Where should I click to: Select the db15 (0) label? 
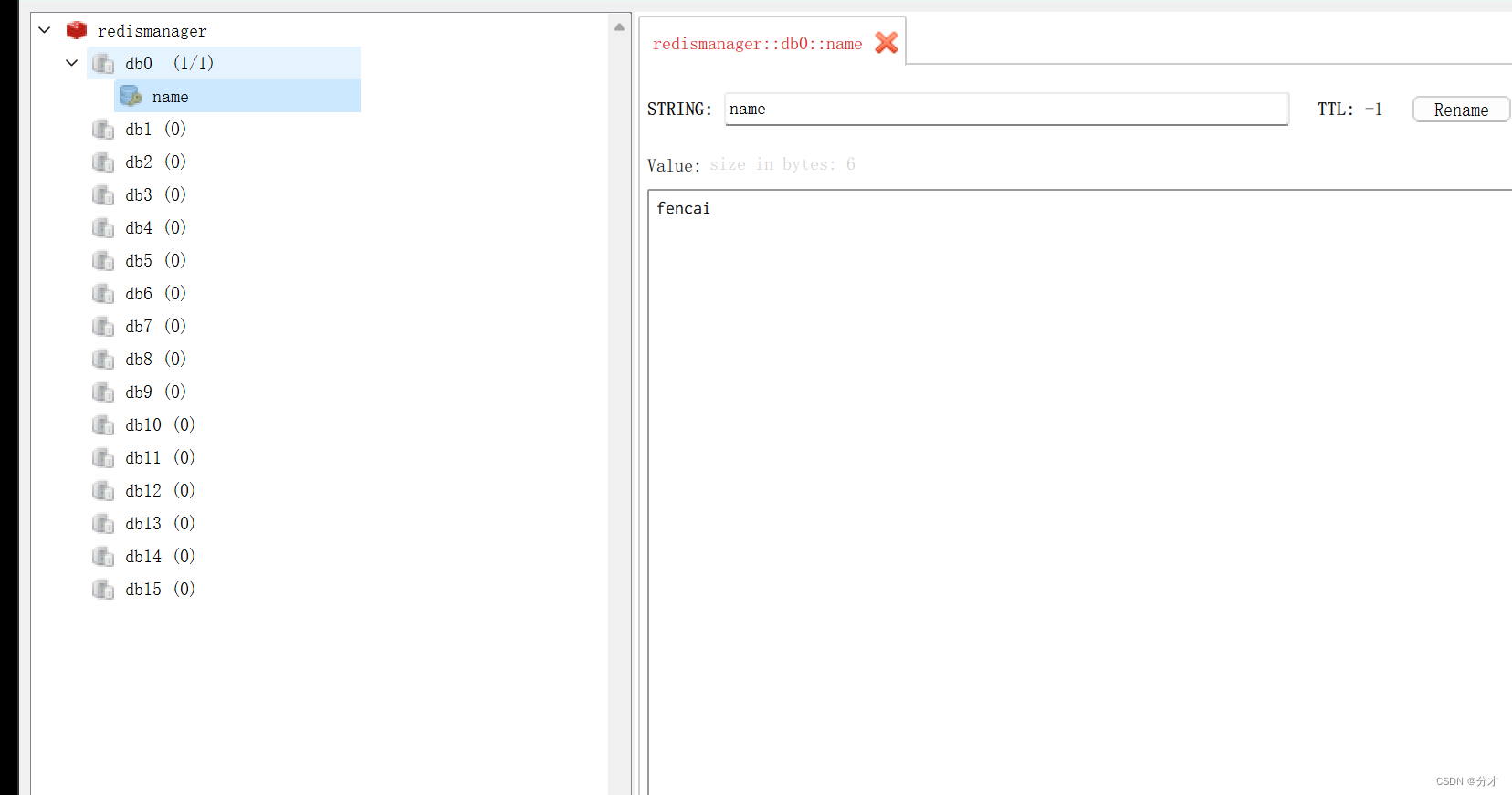point(161,589)
